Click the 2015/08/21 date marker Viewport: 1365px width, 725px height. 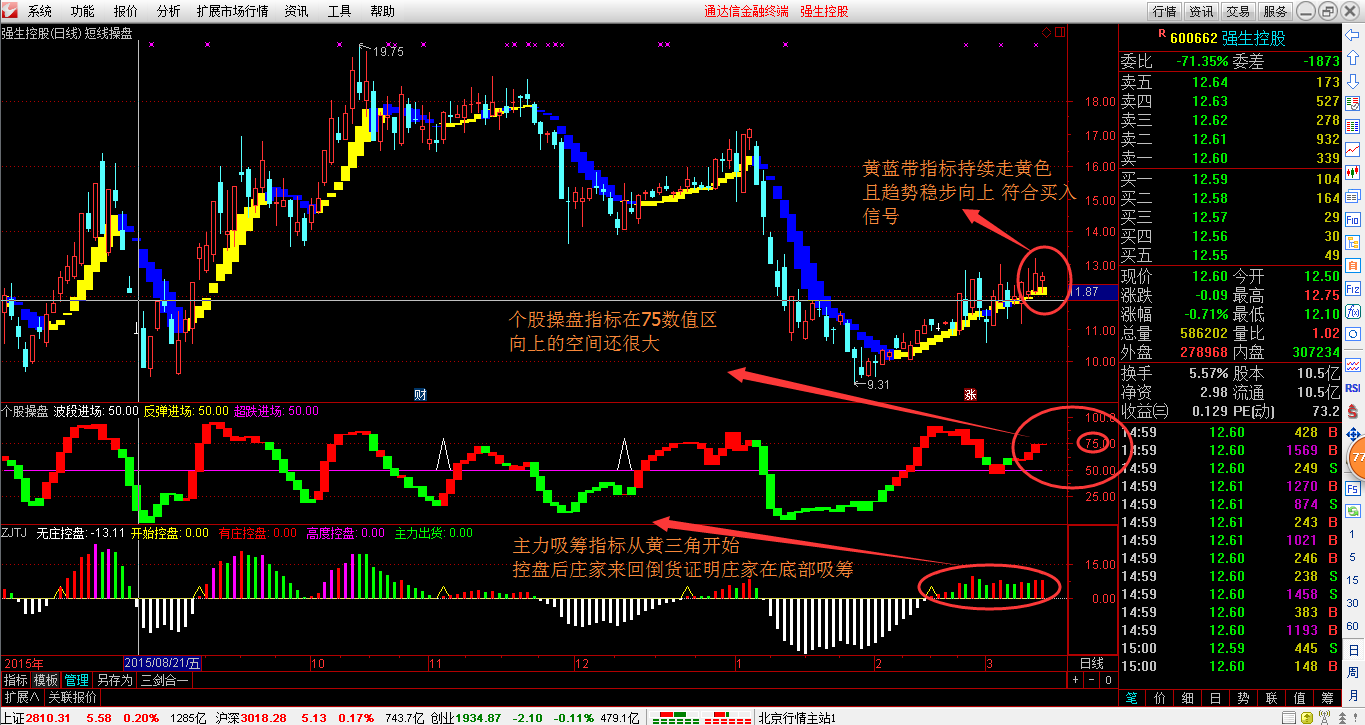pos(162,663)
